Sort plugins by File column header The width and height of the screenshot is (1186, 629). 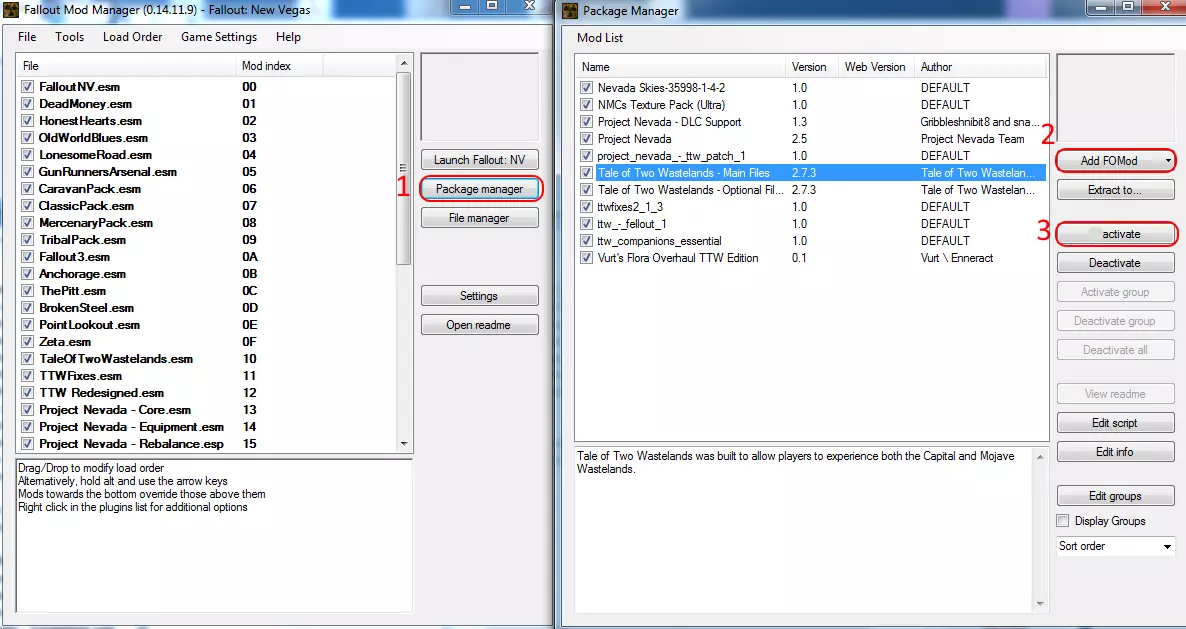(x=126, y=66)
